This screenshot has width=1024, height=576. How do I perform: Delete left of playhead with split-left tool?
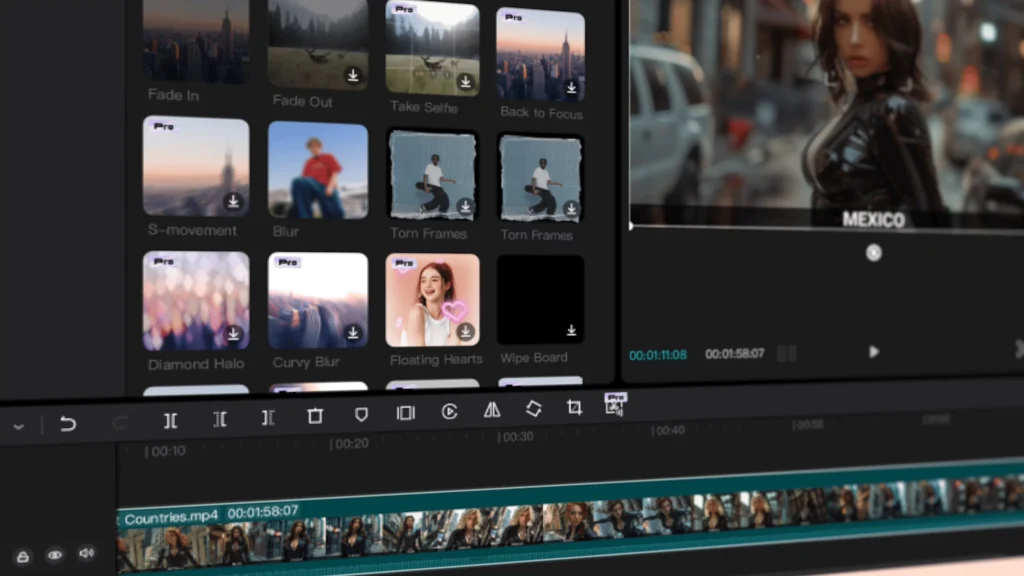[220, 419]
